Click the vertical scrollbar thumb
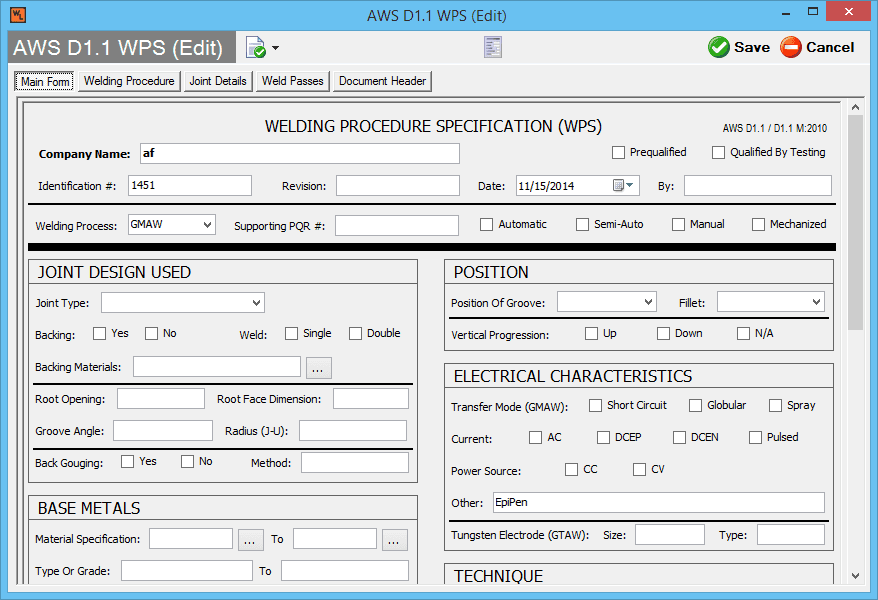This screenshot has width=878, height=600. coord(855,223)
